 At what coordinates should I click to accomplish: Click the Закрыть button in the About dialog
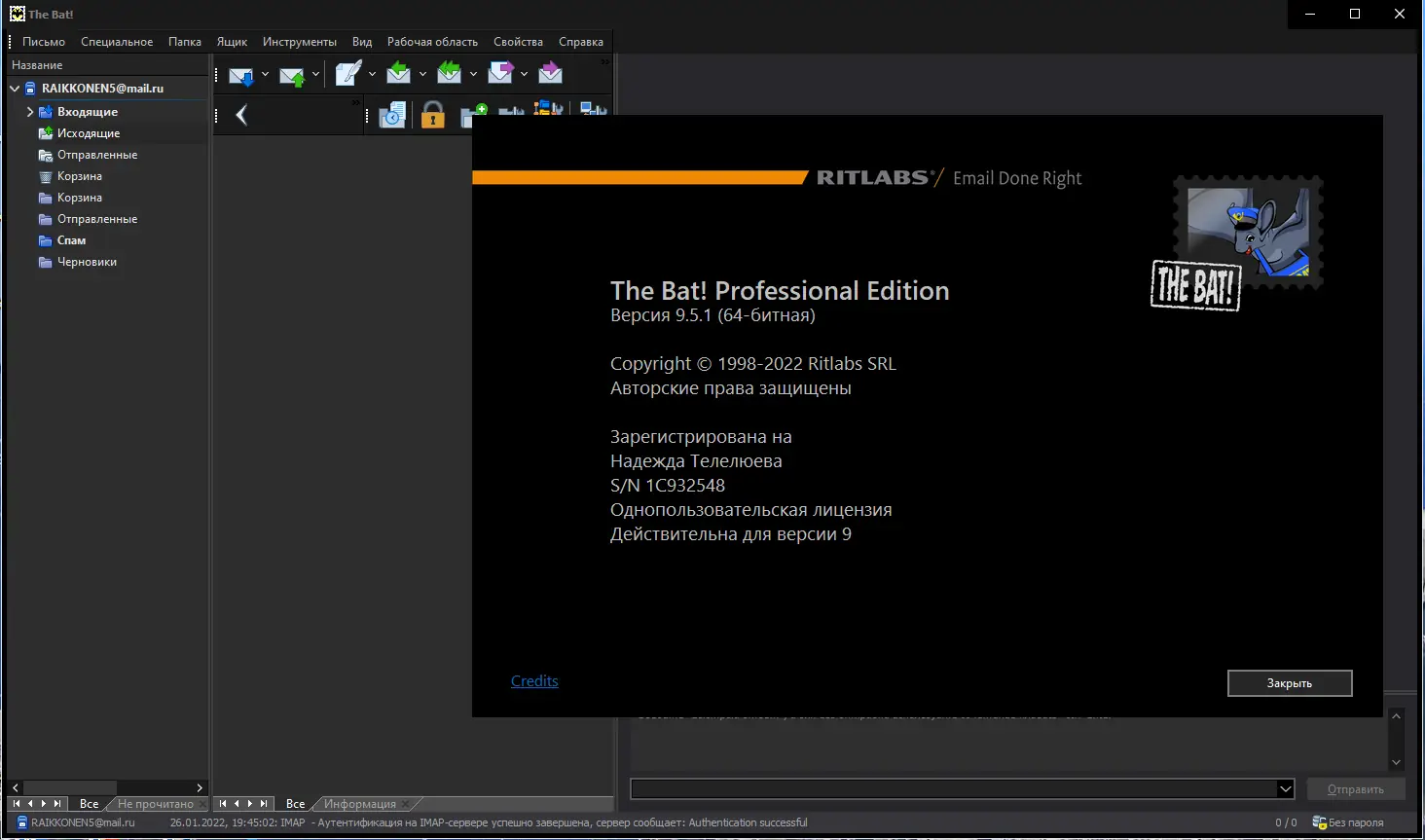click(1289, 682)
